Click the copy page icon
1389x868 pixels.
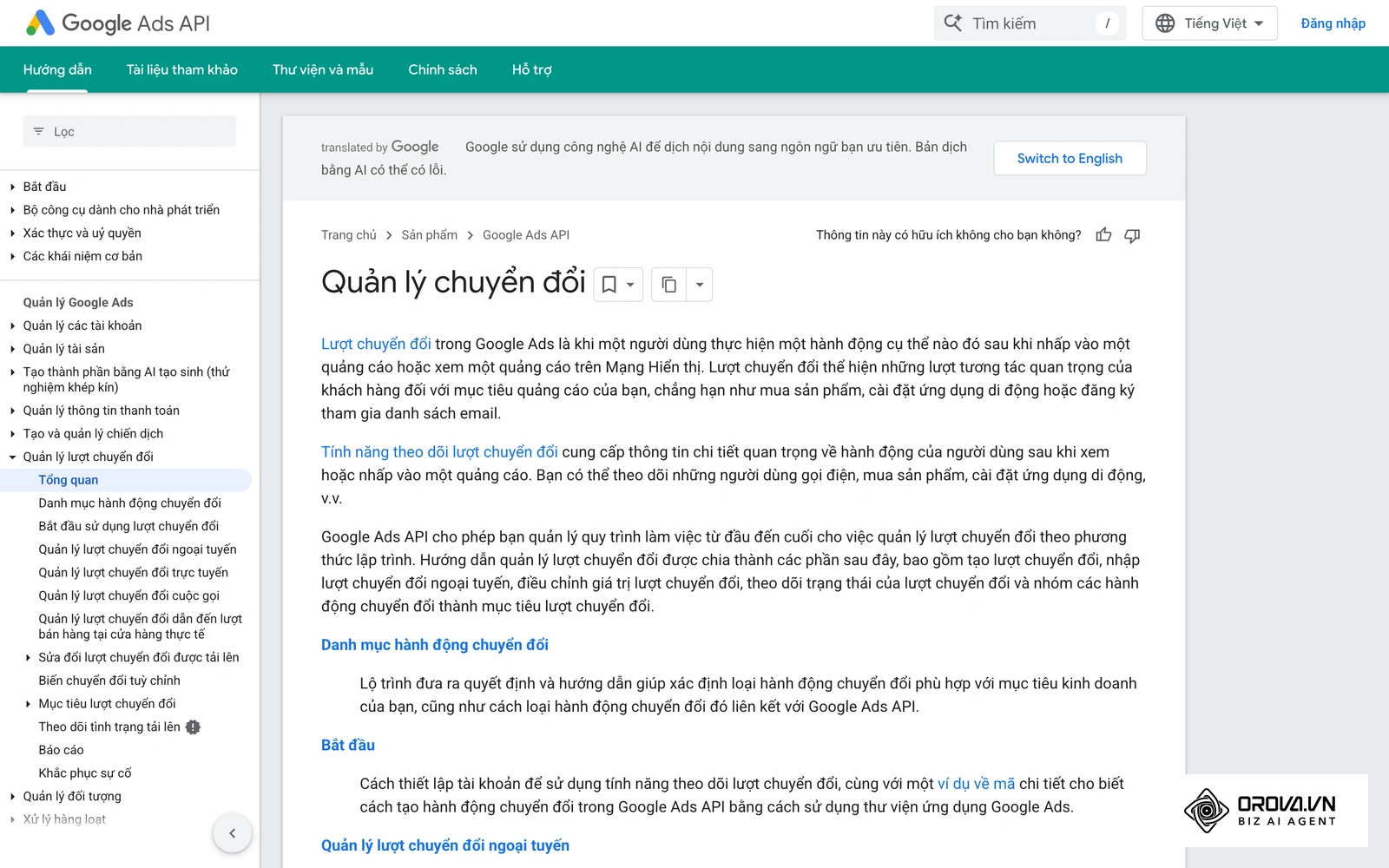pyautogui.click(x=668, y=285)
